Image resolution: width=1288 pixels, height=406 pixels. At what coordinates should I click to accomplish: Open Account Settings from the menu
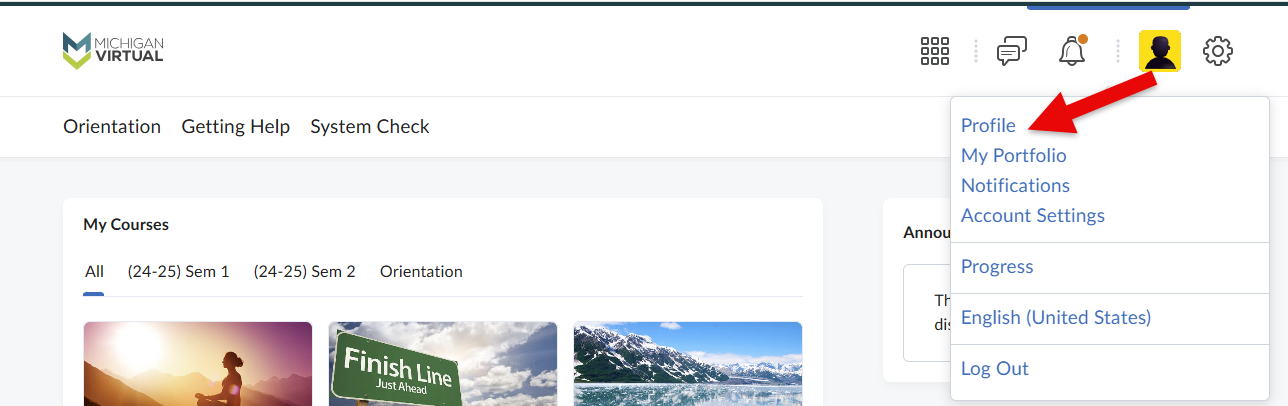pyautogui.click(x=1032, y=215)
